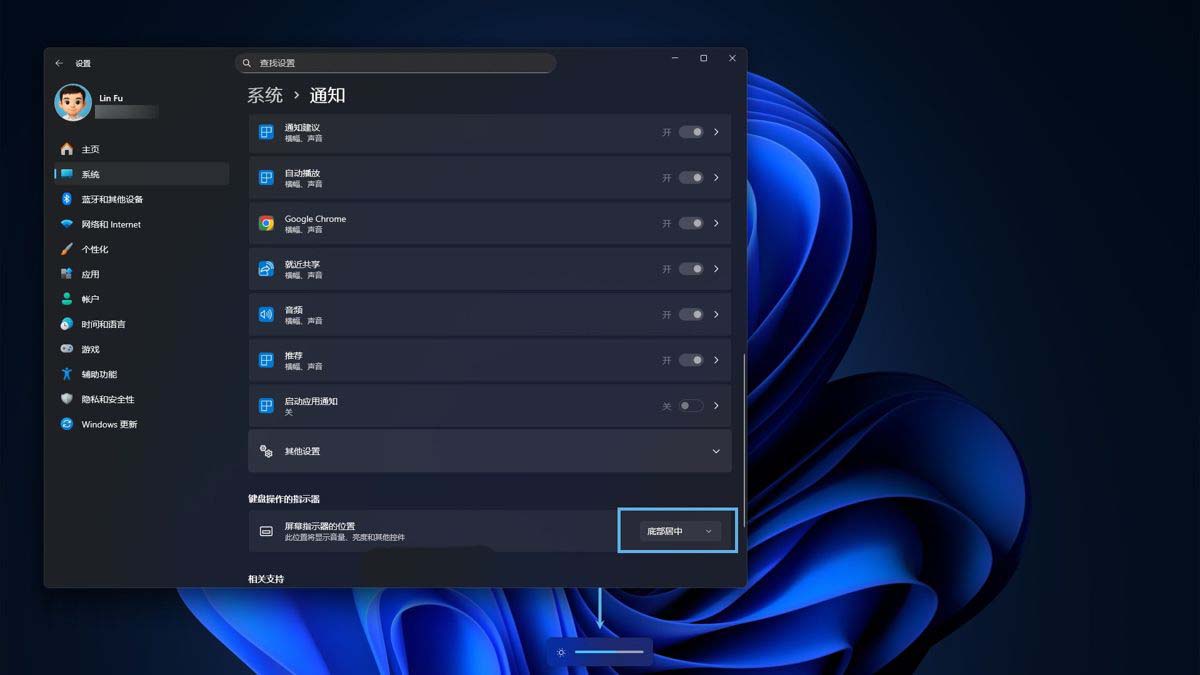Click the Bluetooth icon in the sidebar
The image size is (1200, 675).
pos(67,199)
